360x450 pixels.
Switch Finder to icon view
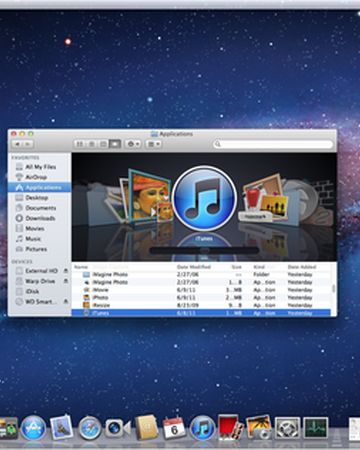pos(79,144)
